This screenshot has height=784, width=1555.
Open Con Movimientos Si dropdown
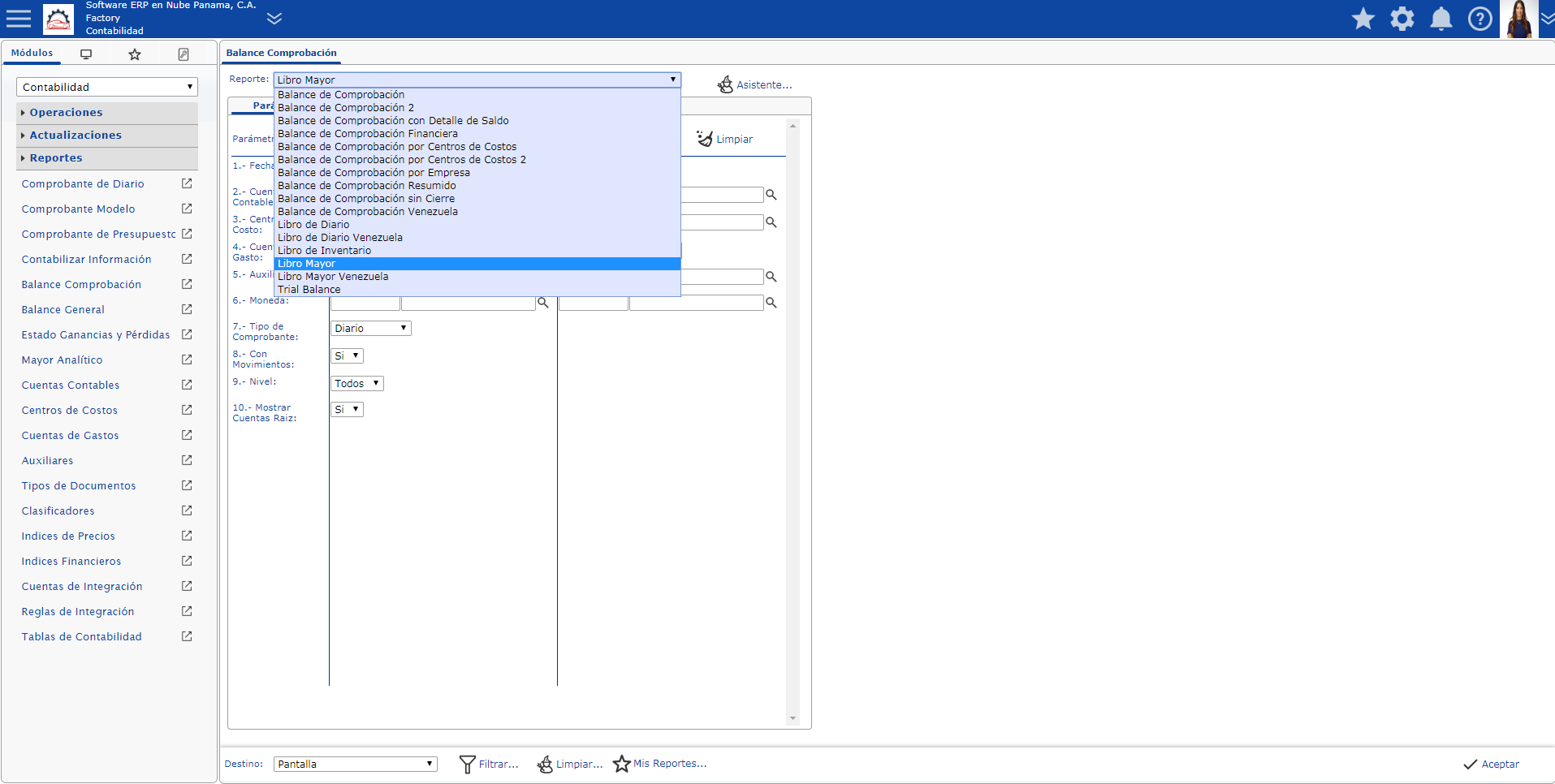click(347, 355)
